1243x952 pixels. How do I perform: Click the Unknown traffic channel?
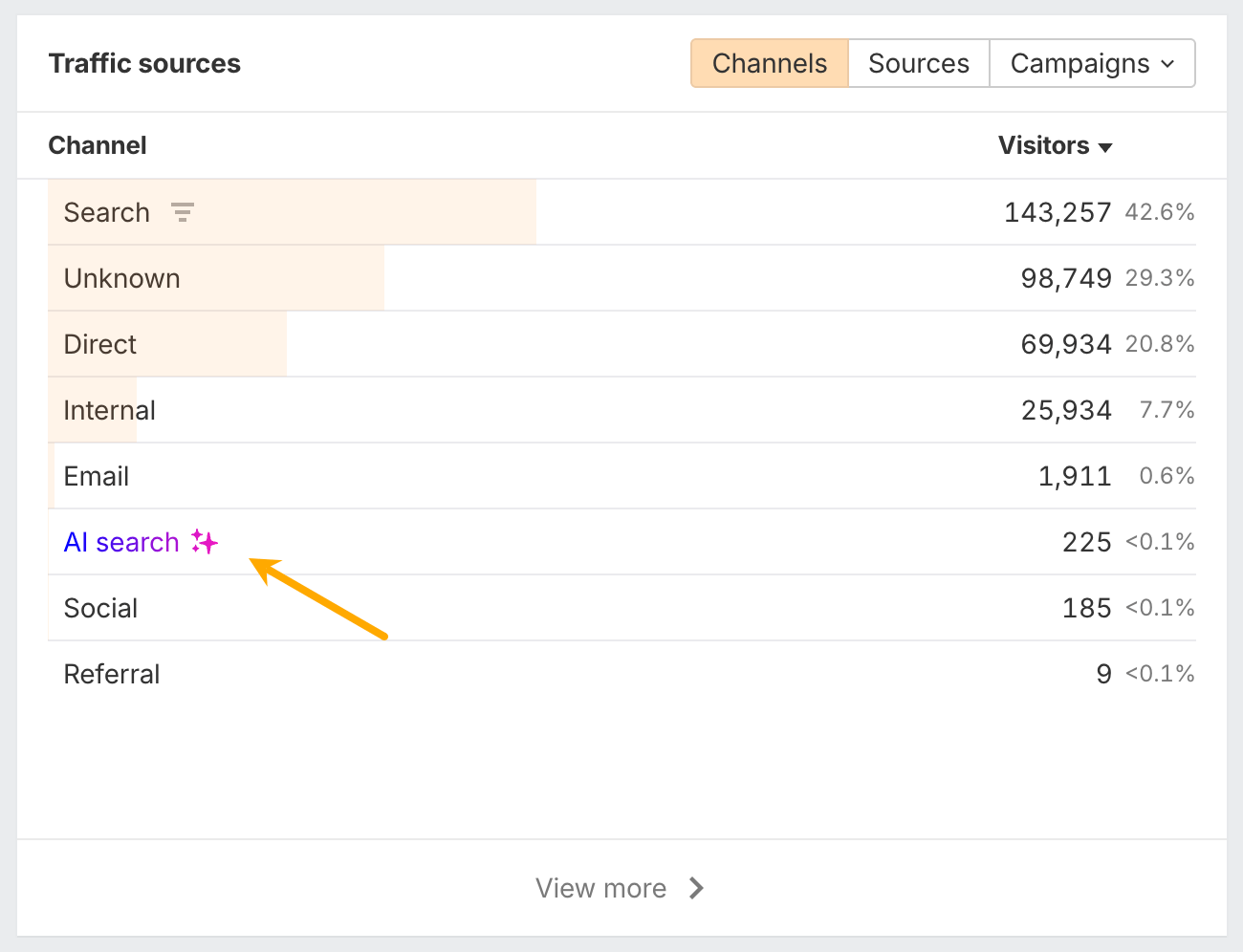[x=121, y=278]
